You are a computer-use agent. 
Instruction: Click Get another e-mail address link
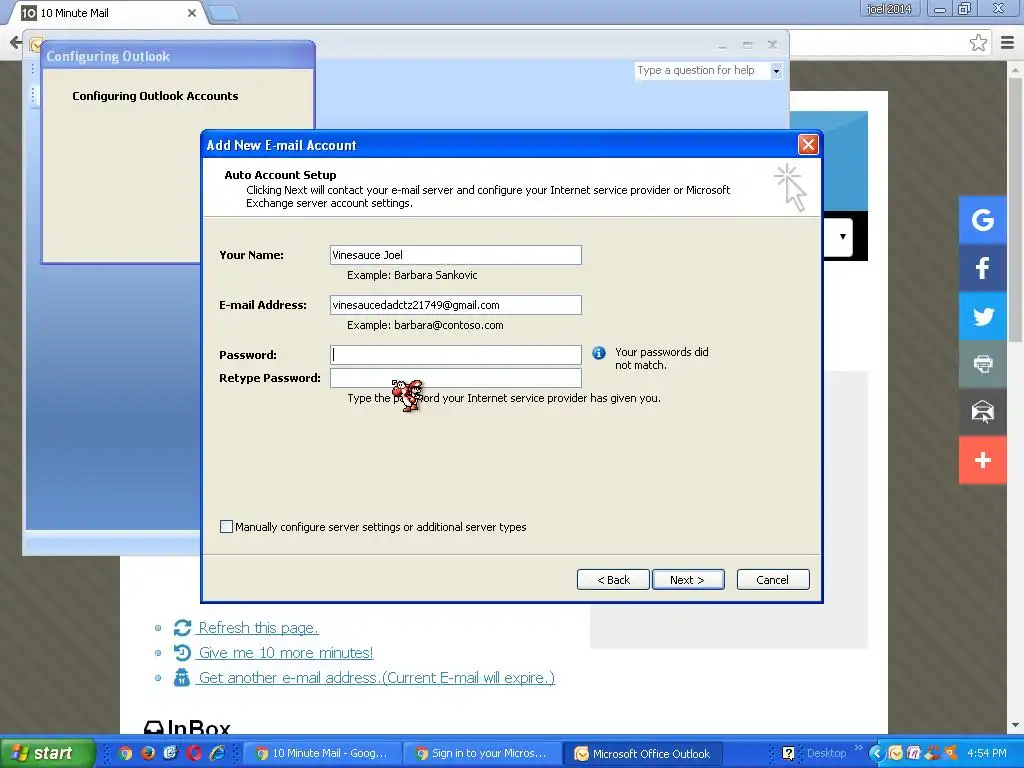376,677
